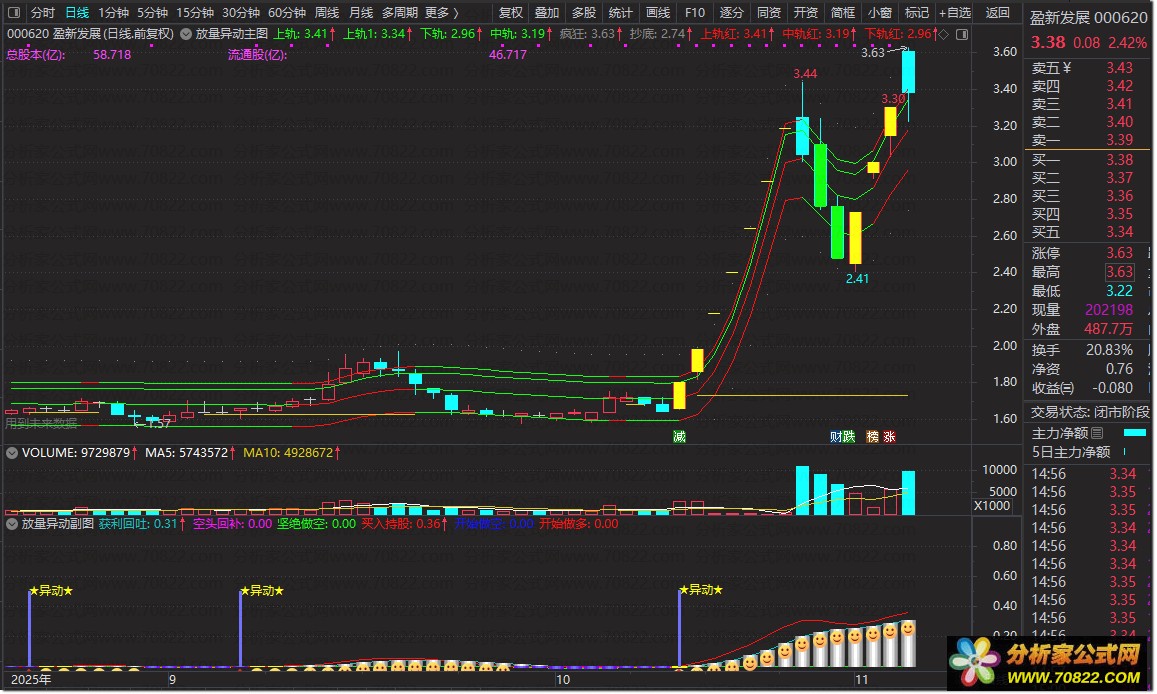Click the 减 signal marker on chart
This screenshot has width=1157, height=694.
pyautogui.click(x=679, y=437)
